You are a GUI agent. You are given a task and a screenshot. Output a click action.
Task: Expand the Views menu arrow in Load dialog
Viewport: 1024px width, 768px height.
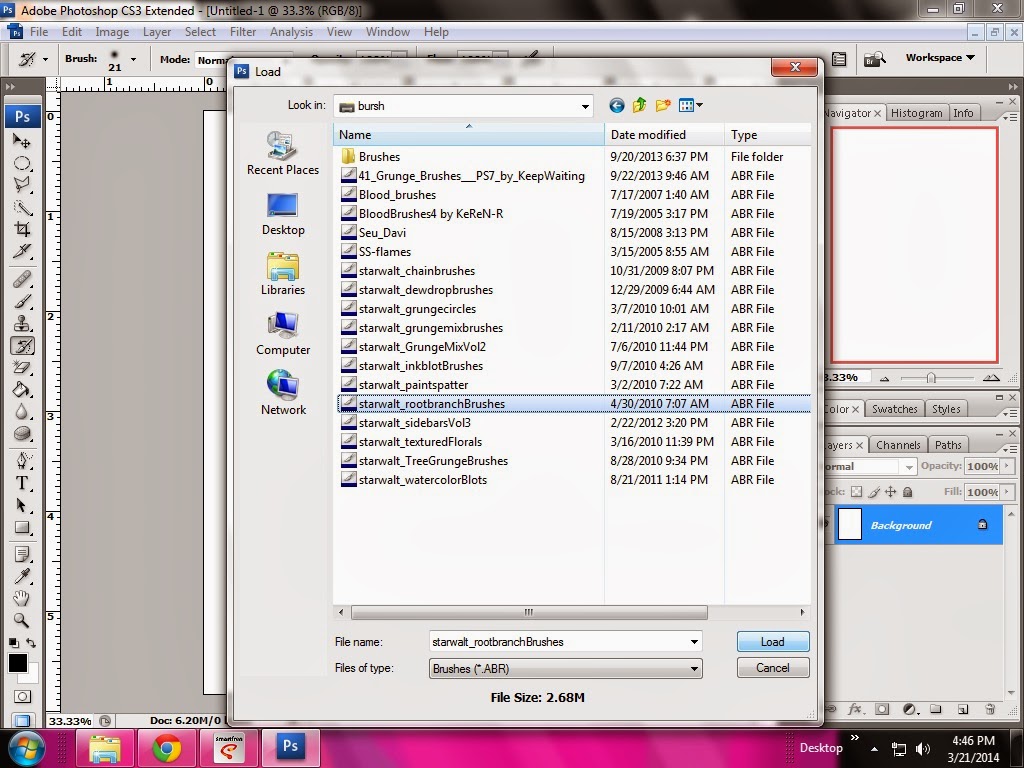(x=701, y=105)
